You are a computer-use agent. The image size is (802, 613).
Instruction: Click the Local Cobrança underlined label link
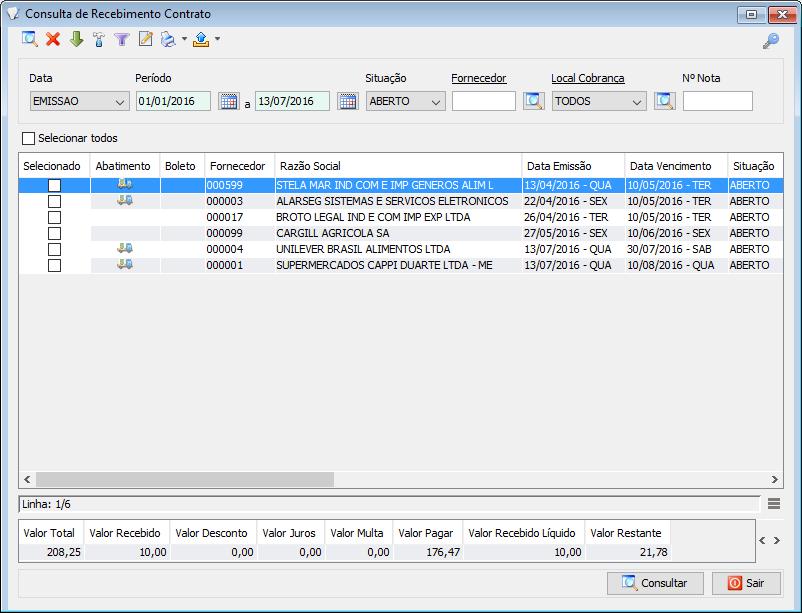pos(588,78)
